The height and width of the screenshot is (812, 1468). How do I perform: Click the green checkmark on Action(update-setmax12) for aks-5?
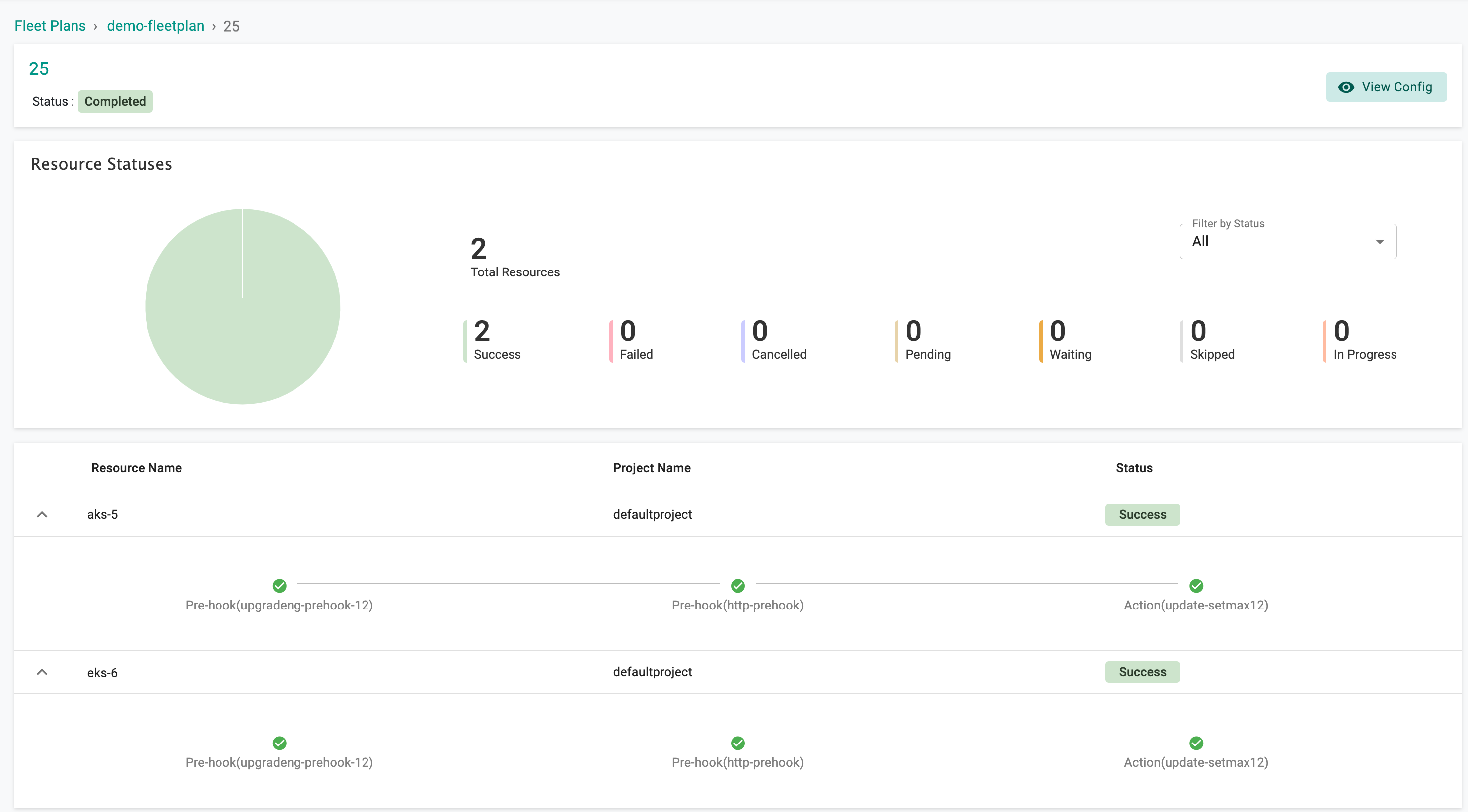1196,585
